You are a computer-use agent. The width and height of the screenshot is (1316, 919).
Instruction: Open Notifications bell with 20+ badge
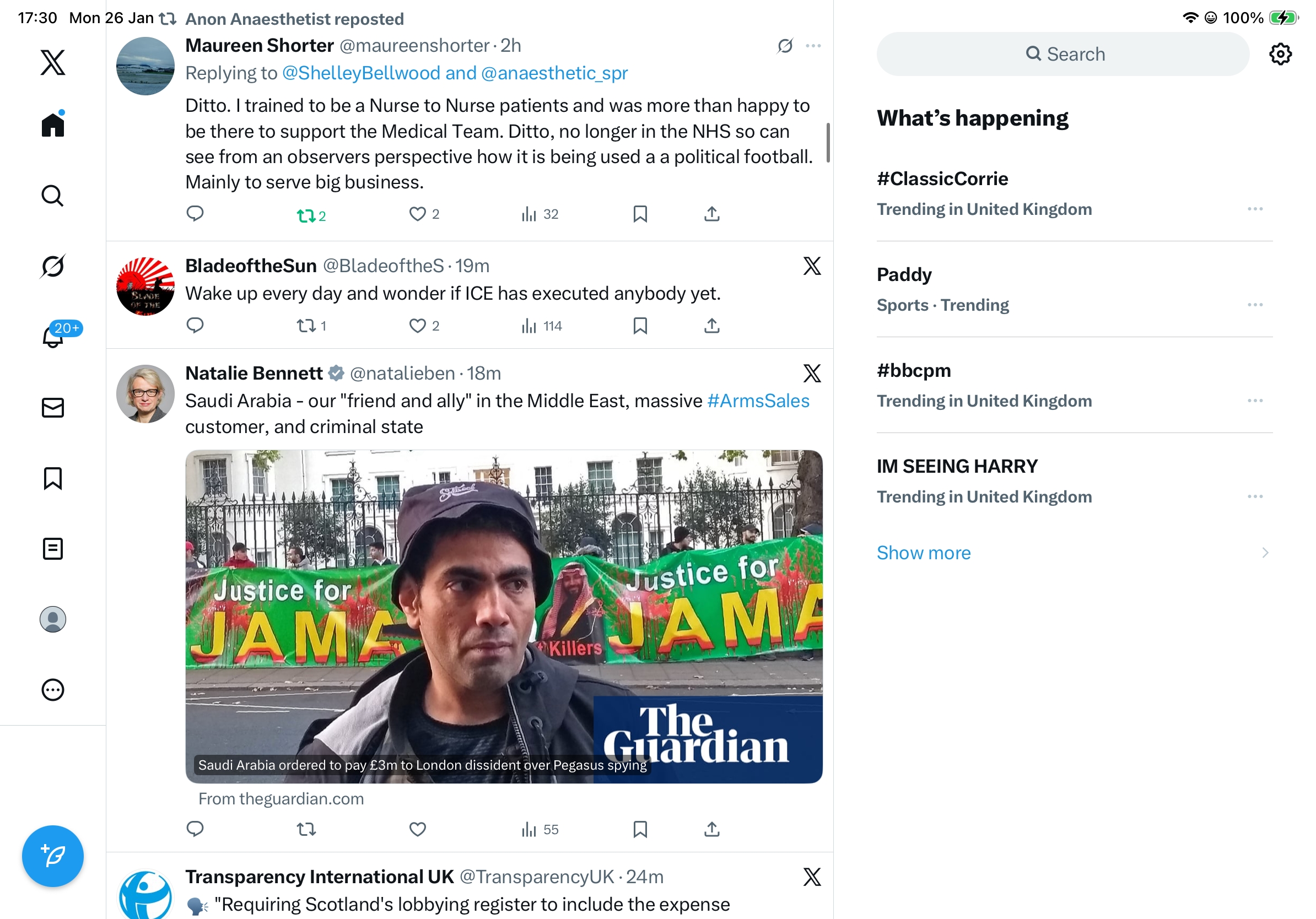(x=53, y=336)
